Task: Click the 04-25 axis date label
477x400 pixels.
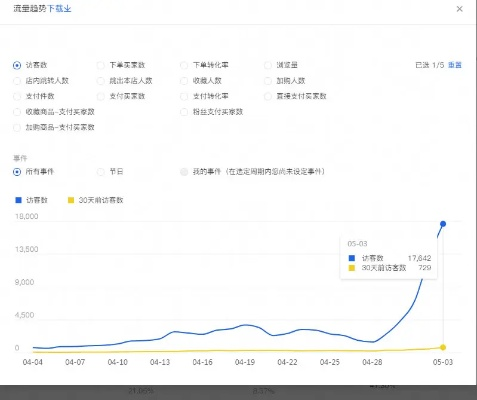Action: (x=330, y=362)
